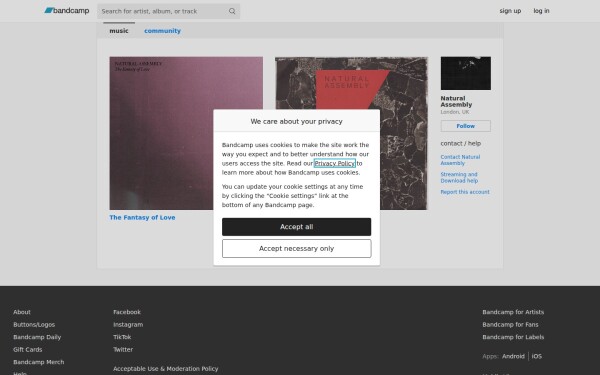Open the iOS app link
The image size is (600, 375).
536,356
